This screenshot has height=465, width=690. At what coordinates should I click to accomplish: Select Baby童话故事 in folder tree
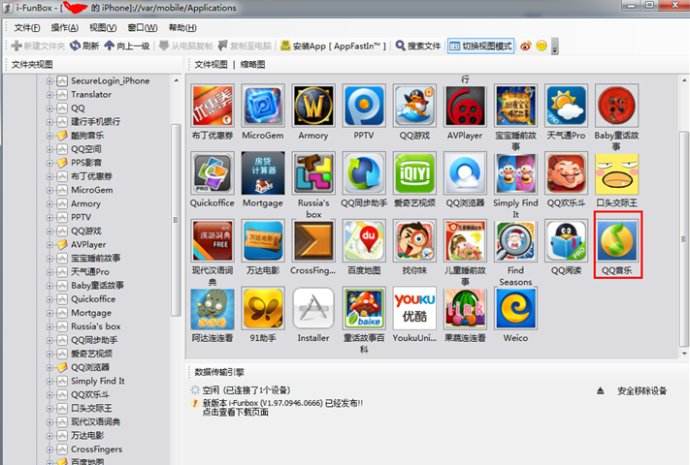[97, 286]
